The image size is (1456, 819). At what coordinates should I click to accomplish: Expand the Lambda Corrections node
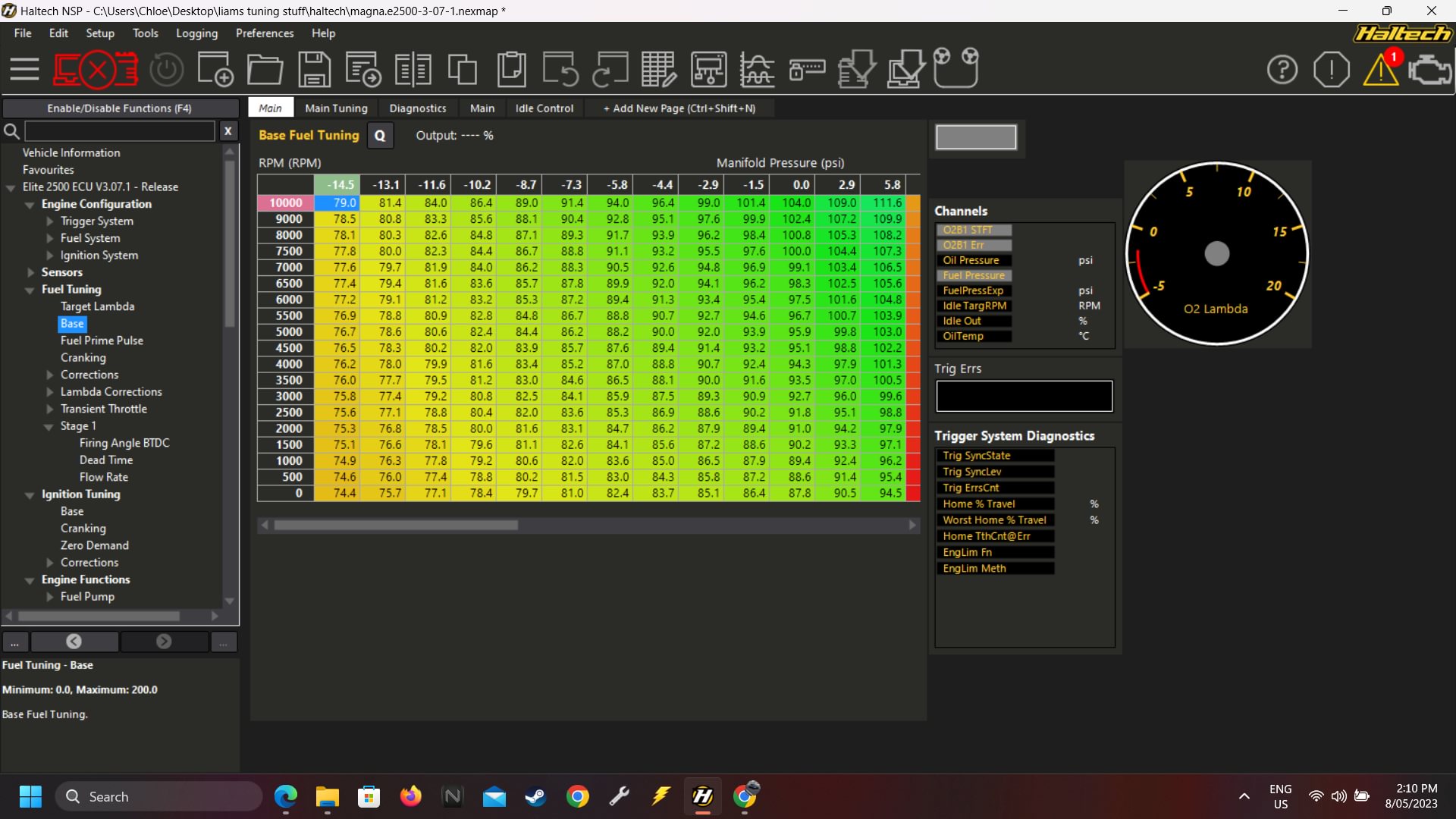point(50,392)
